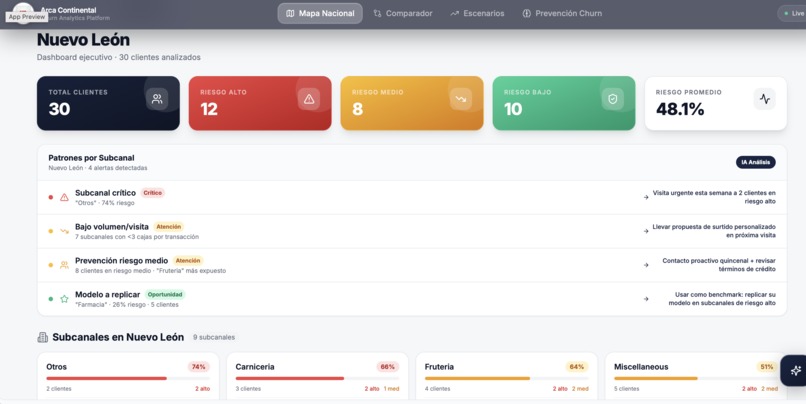Click the people icon beside Prevención riesgo medio
The image size is (806, 404).
tap(64, 265)
